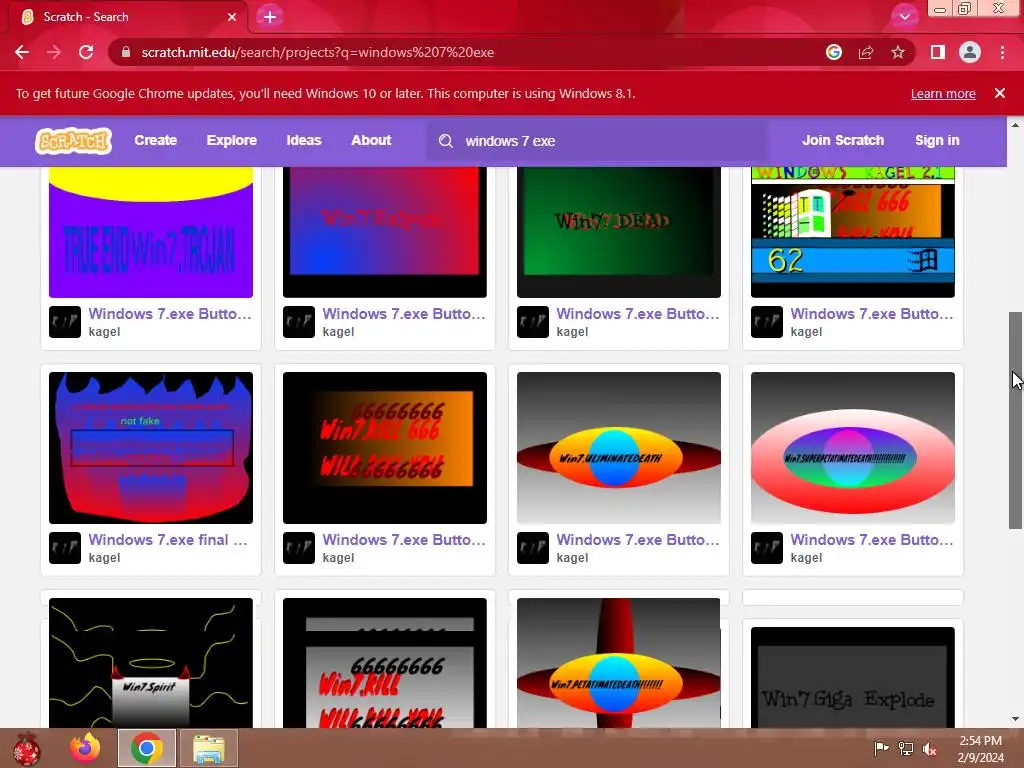Click the Scratch logo in the navbar
Image resolution: width=1024 pixels, height=768 pixels.
[x=73, y=140]
